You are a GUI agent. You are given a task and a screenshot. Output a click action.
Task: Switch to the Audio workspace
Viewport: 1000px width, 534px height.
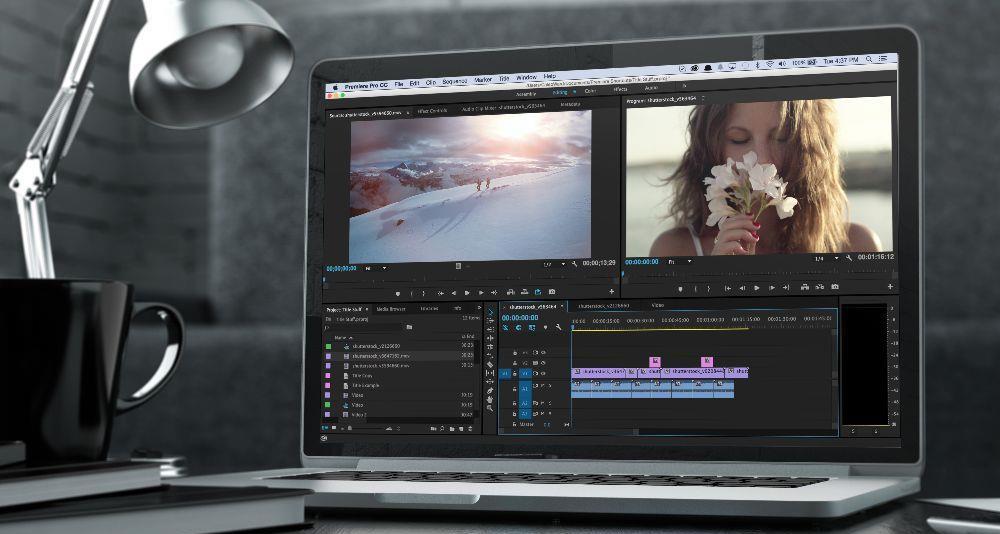pyautogui.click(x=651, y=88)
